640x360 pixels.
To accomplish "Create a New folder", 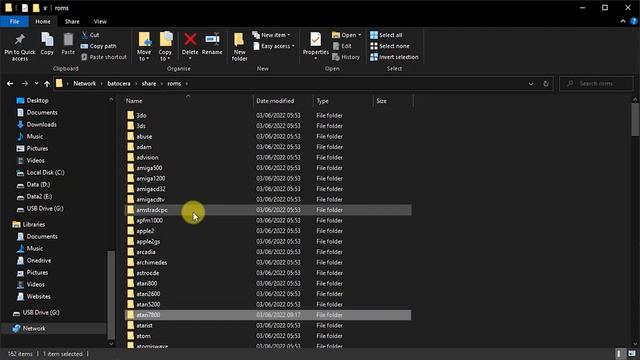I will tap(240, 47).
